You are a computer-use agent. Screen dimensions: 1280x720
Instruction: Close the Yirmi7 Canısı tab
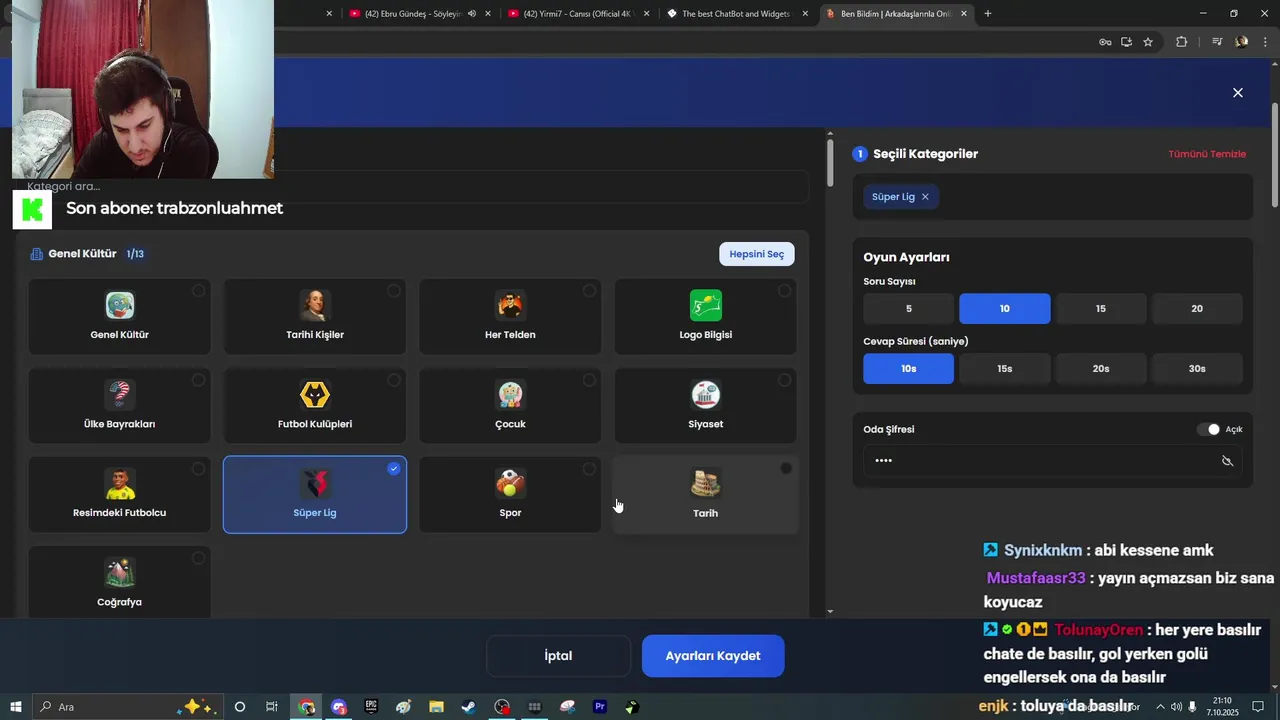tap(646, 14)
